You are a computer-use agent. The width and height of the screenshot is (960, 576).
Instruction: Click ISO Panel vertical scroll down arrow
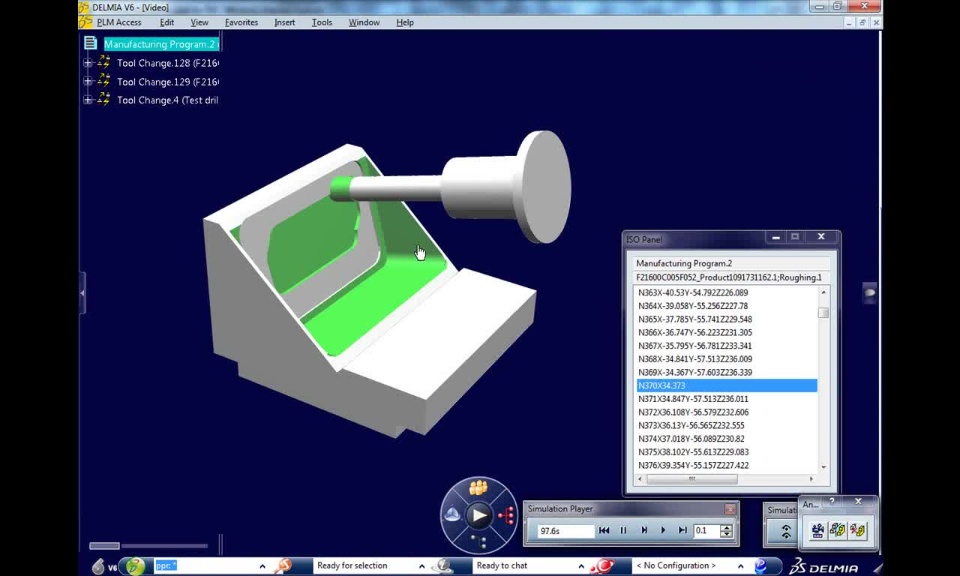(x=823, y=467)
